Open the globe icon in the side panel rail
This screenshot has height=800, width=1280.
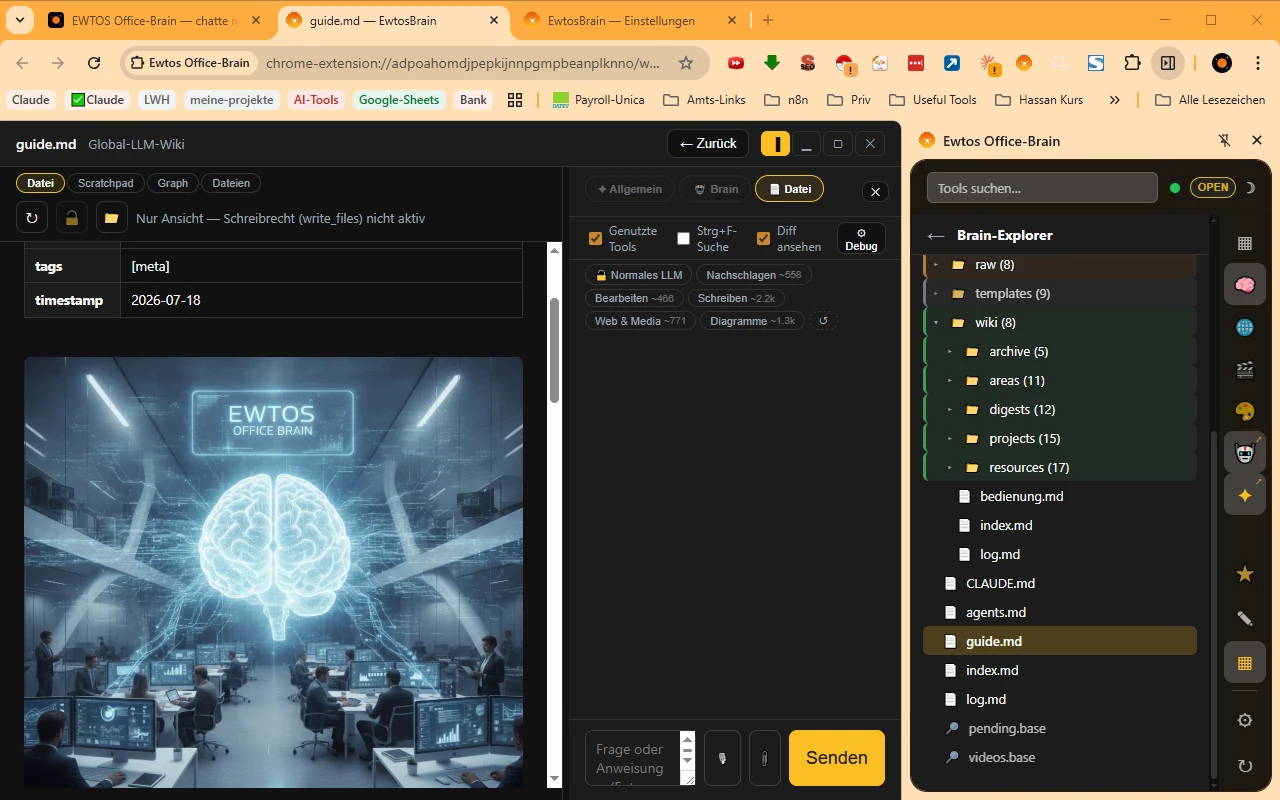[1245, 327]
